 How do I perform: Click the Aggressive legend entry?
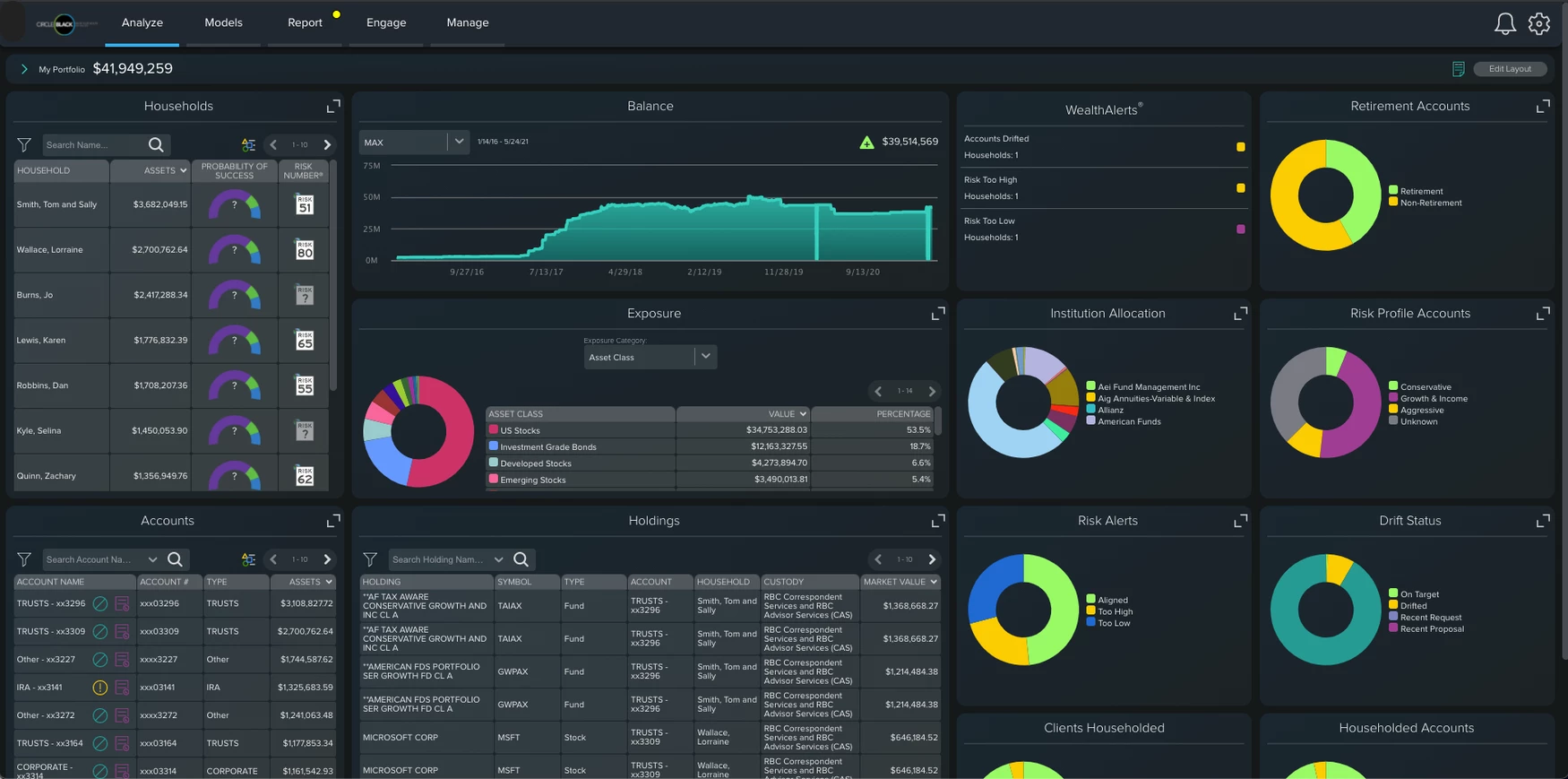[x=1416, y=410]
